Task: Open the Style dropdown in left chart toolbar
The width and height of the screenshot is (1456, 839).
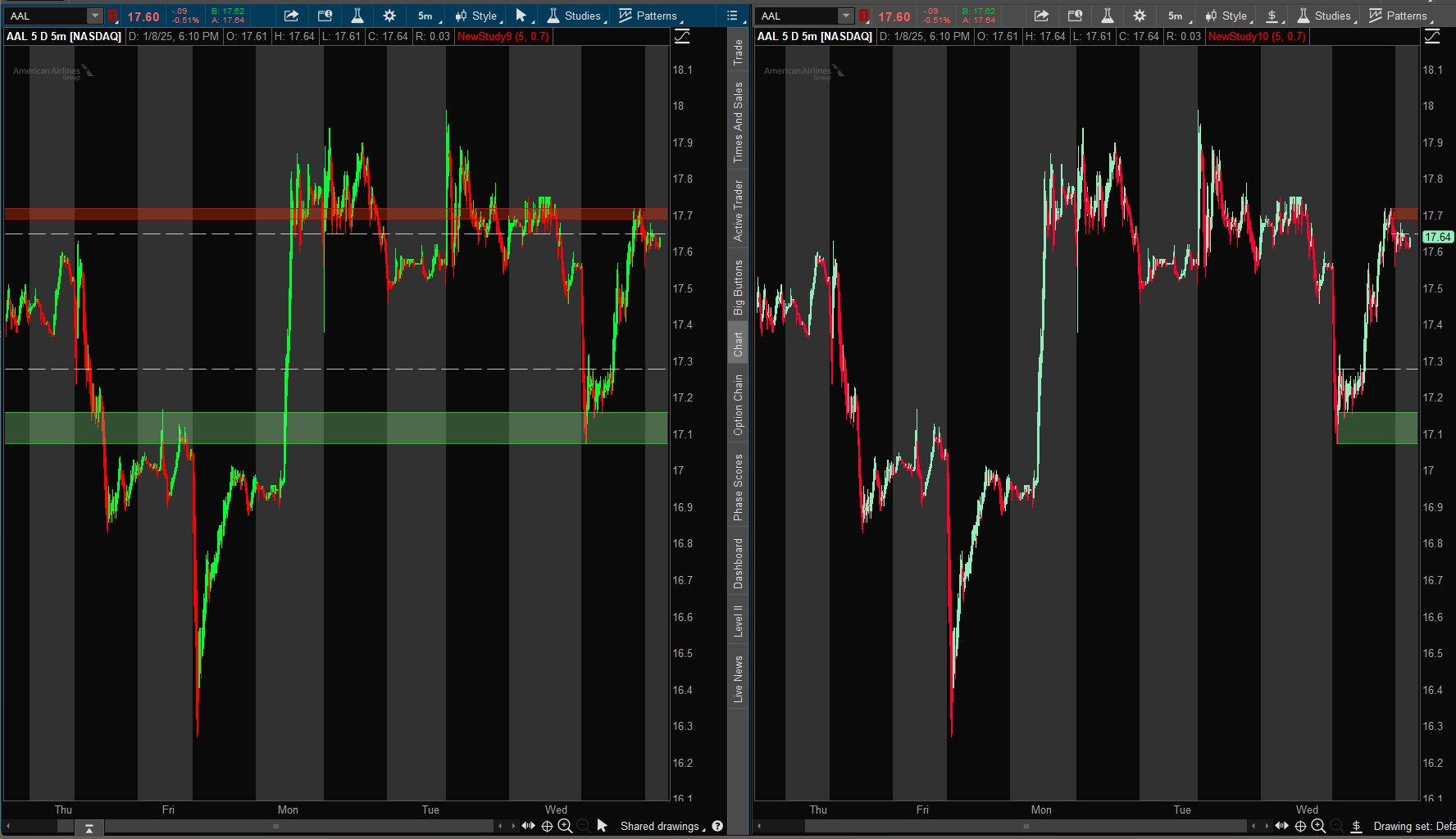Action: (477, 16)
